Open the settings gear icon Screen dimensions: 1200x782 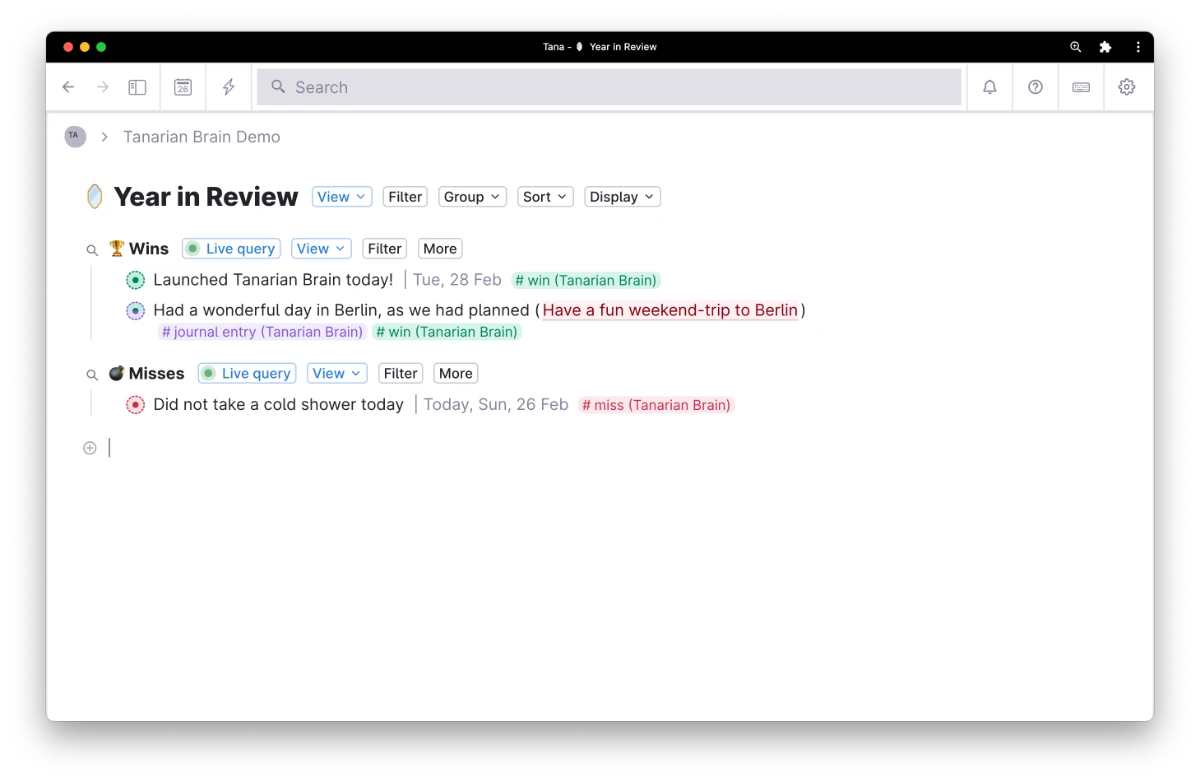click(x=1127, y=87)
